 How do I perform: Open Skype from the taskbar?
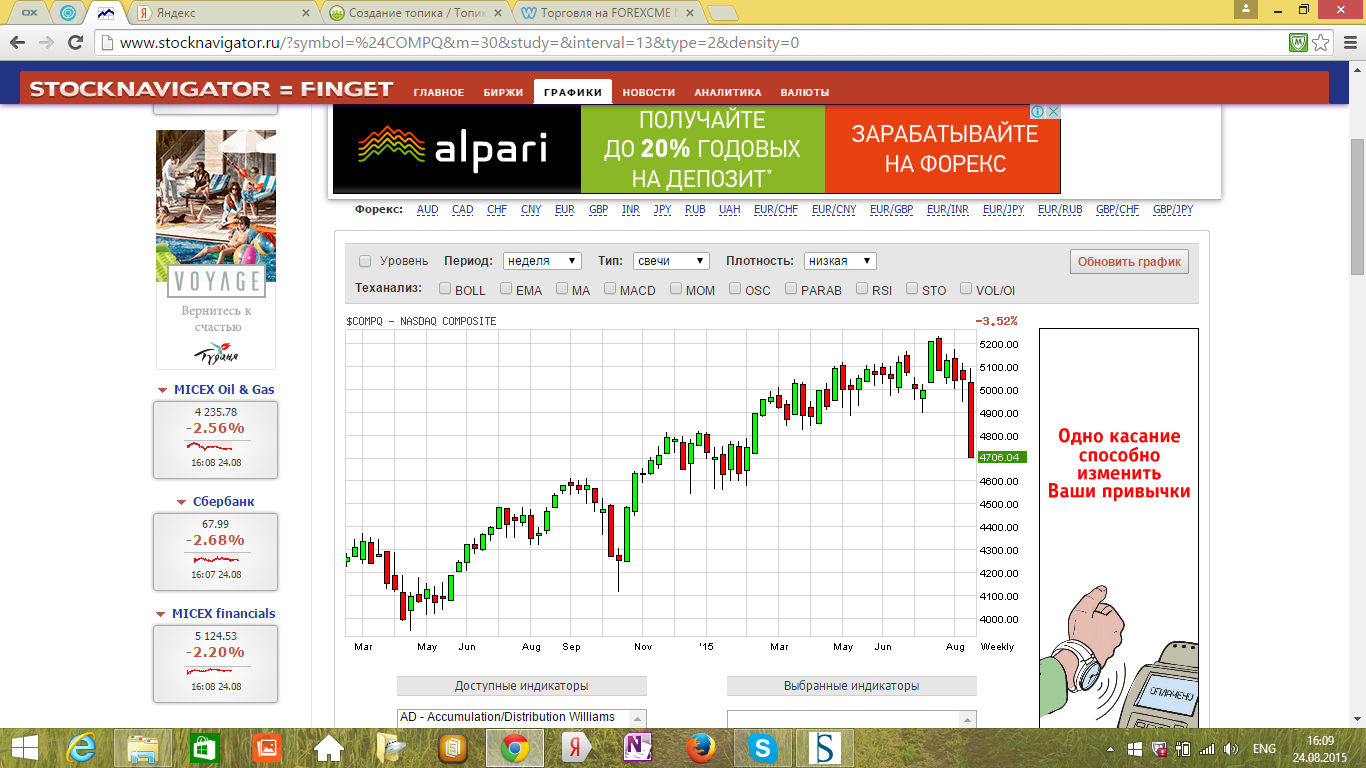point(763,748)
